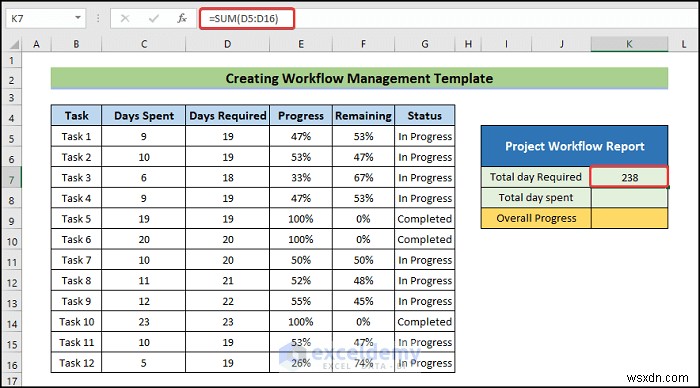Select the 'Task 1' cell
Viewport: 700px width, 388px height.
tap(76, 136)
